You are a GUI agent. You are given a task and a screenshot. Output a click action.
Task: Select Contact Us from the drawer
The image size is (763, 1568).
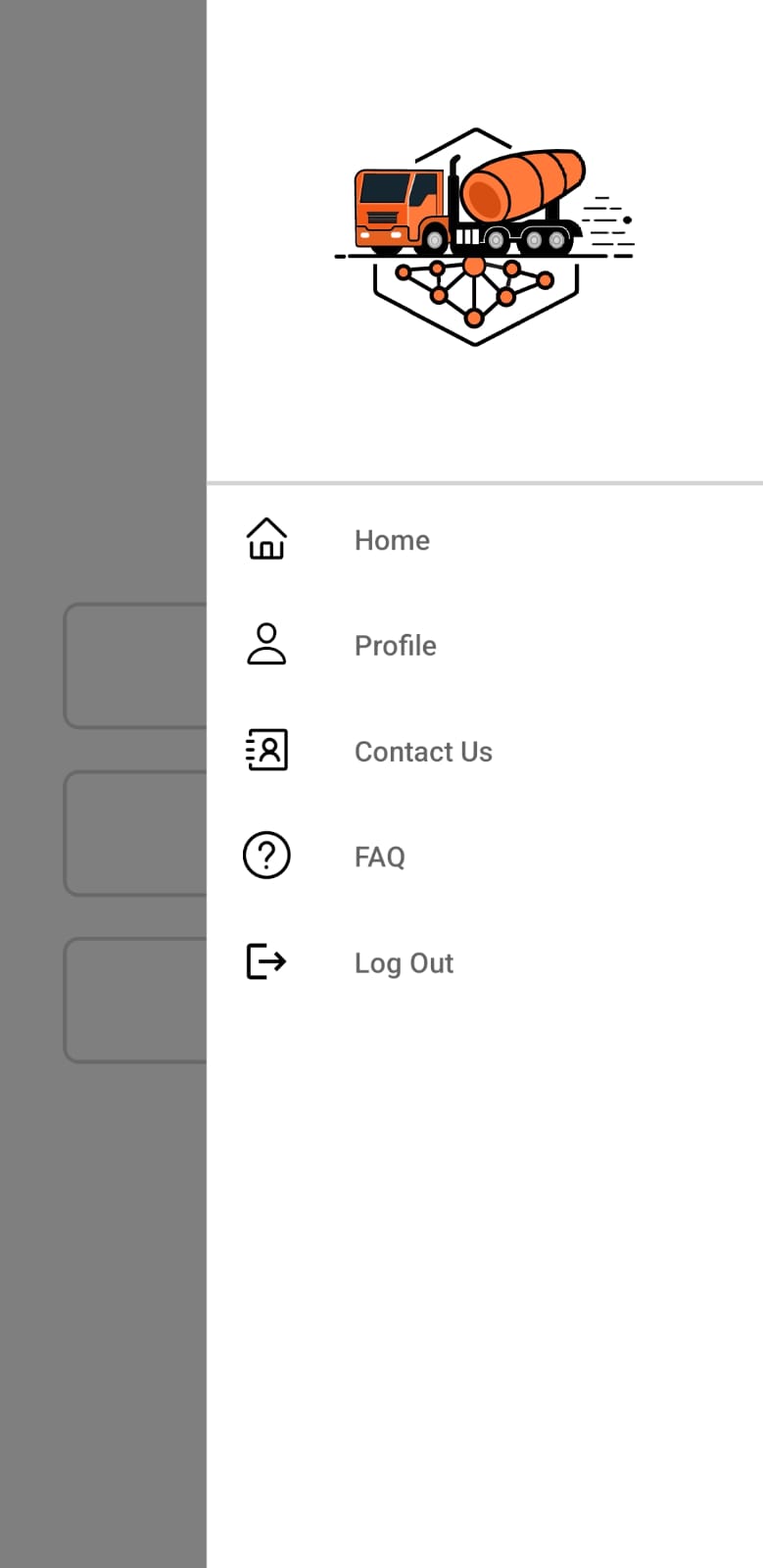[485, 752]
